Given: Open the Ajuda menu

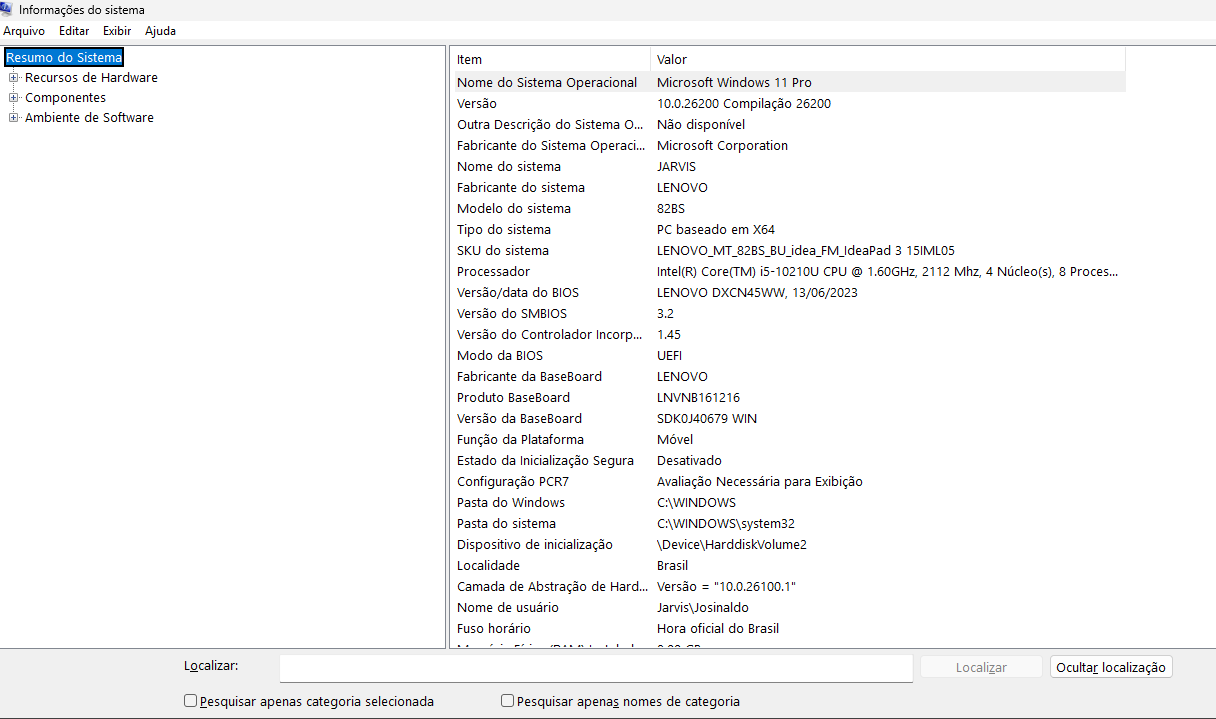Looking at the screenshot, I should point(160,31).
